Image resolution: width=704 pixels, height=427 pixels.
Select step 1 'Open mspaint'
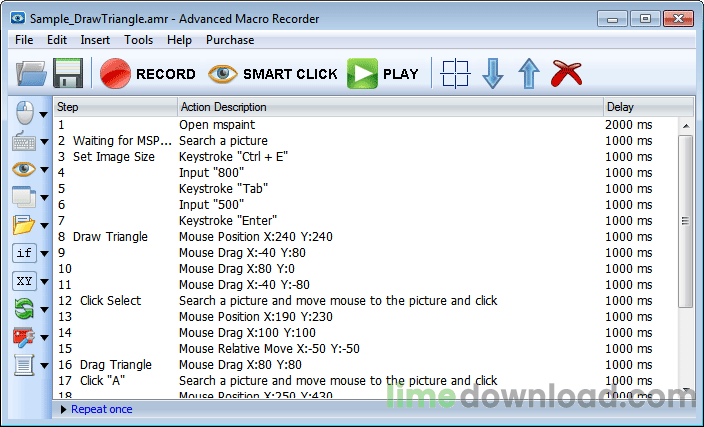pos(365,124)
